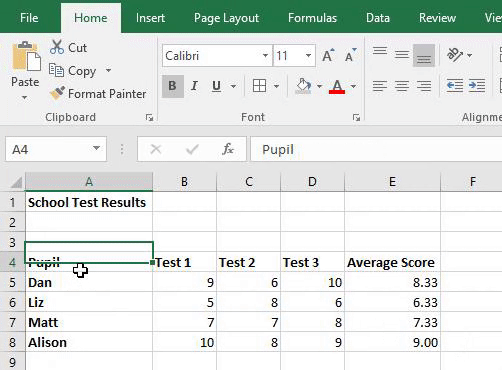Click the Increase Font Size icon
This screenshot has width=502, height=370.
(x=328, y=55)
